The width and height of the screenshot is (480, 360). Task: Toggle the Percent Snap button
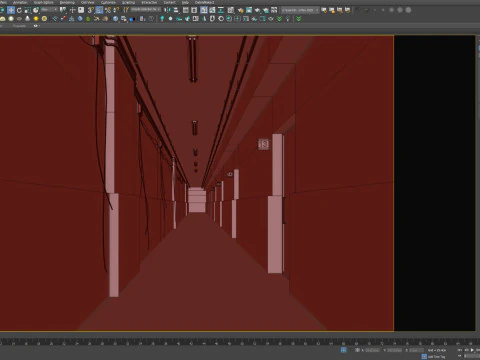(108, 10)
